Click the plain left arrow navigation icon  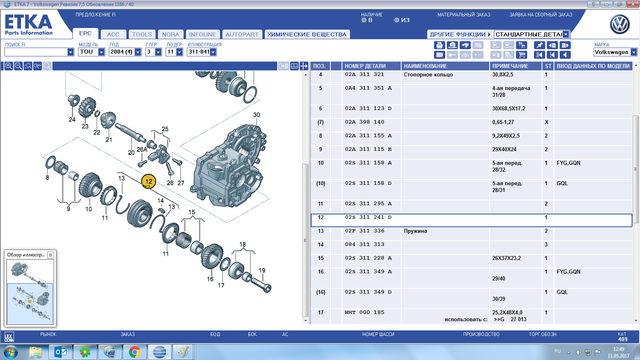565,55
